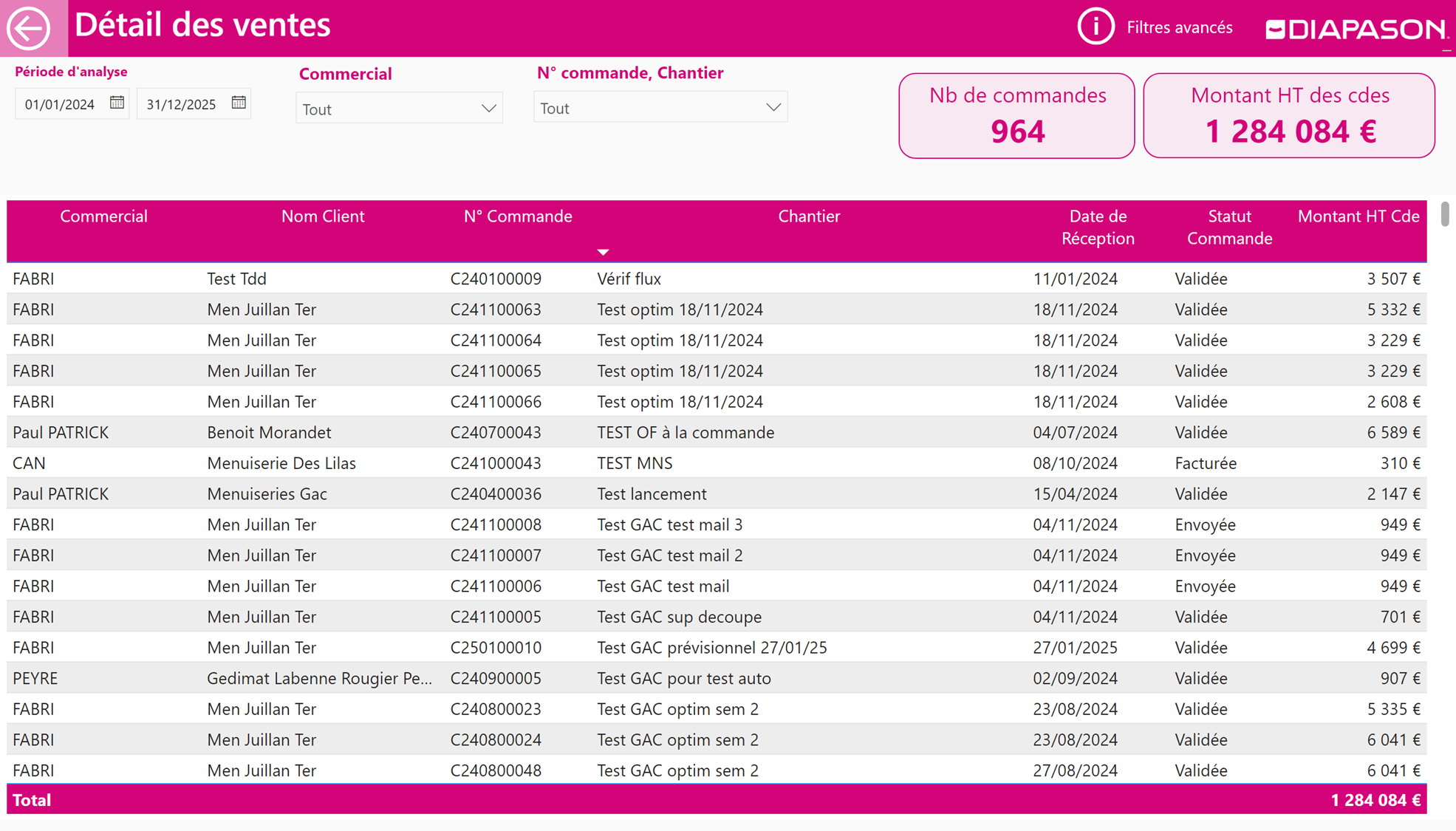Expand the N° commande, Chantier dropdown
This screenshot has width=1456, height=831.
tap(773, 108)
